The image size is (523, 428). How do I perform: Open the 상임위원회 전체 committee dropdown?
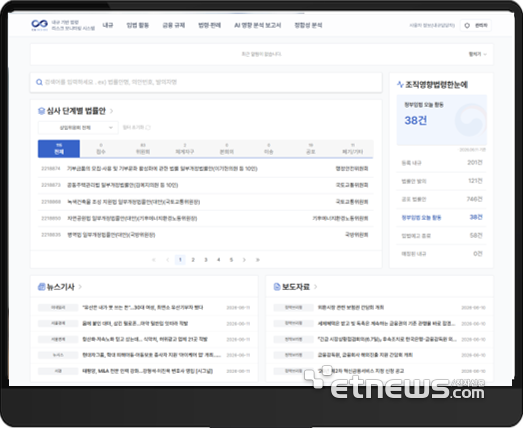point(78,127)
